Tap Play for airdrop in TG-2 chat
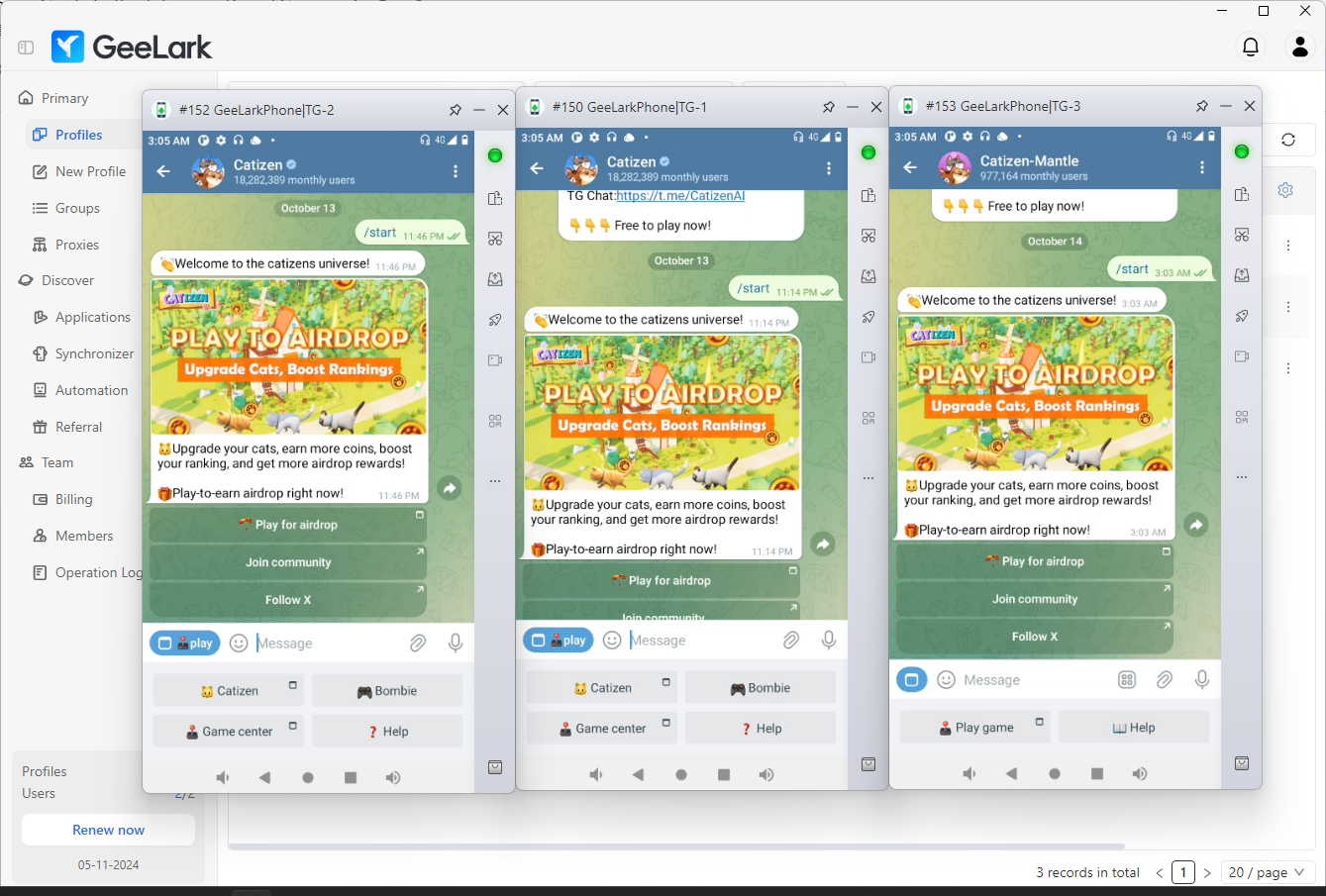Screen dimensions: 1326x896 point(288,525)
